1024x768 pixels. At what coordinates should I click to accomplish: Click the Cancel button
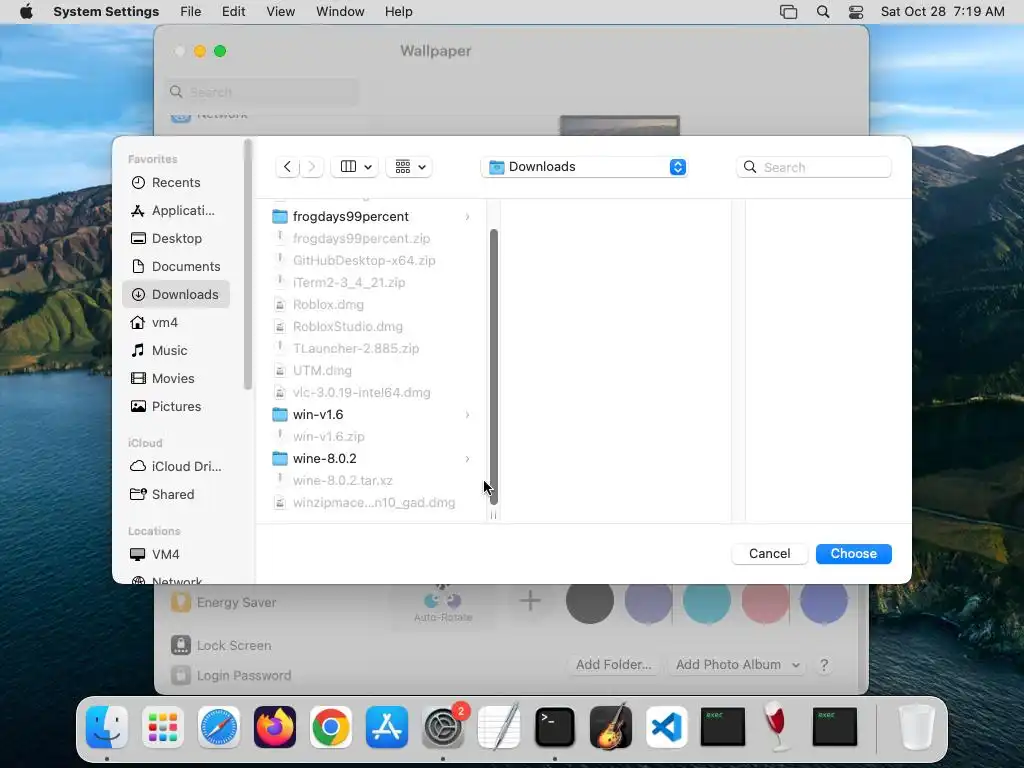769,554
